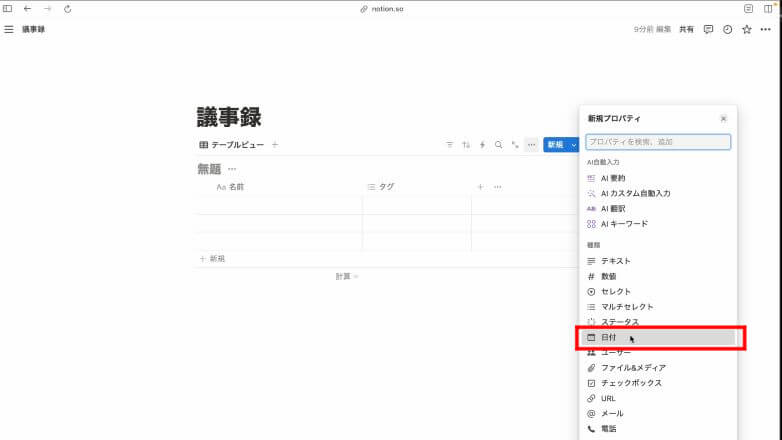This screenshot has width=782, height=440.
Task: Click the search magnifier in database toolbar
Action: click(x=498, y=145)
